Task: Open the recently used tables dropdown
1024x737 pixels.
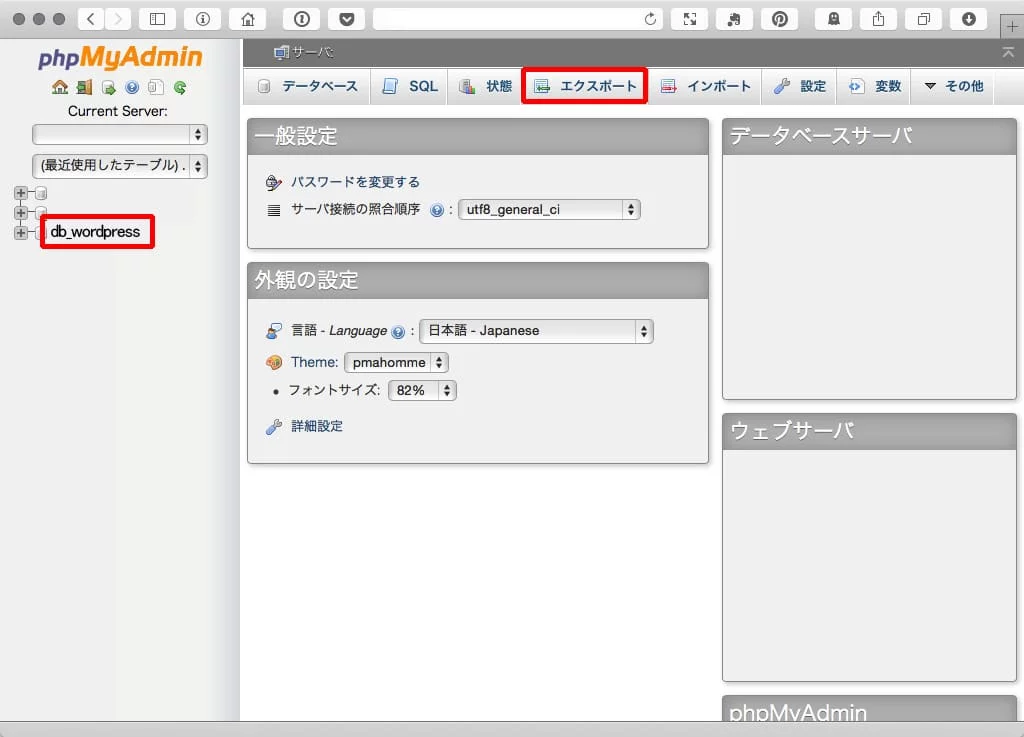Action: [120, 166]
